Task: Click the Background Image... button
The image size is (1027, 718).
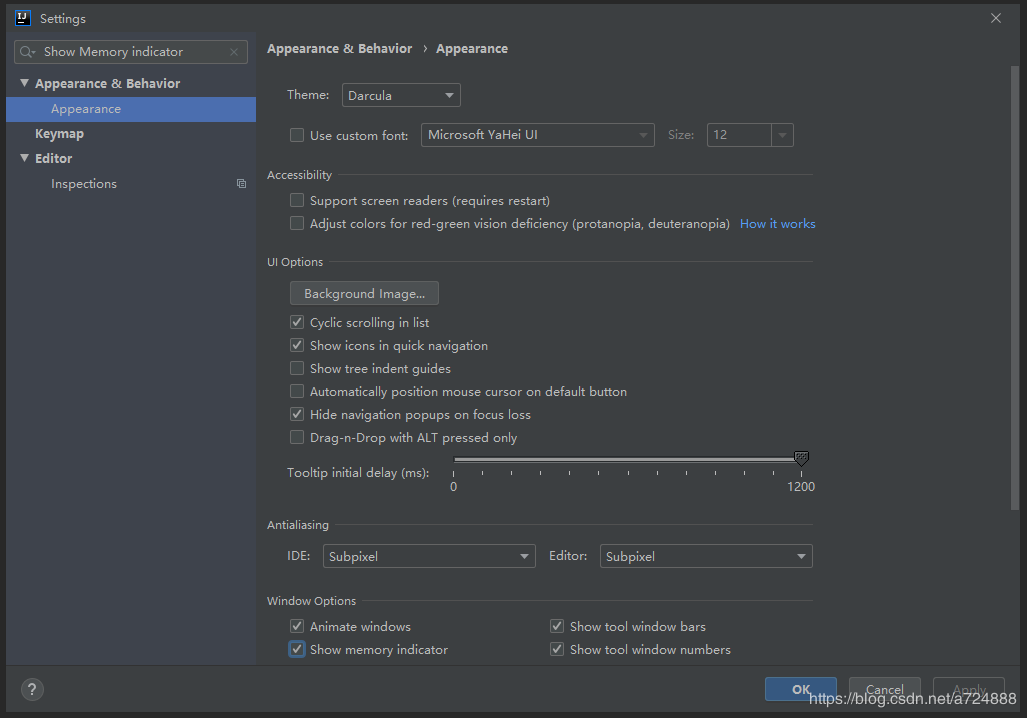Action: [364, 293]
